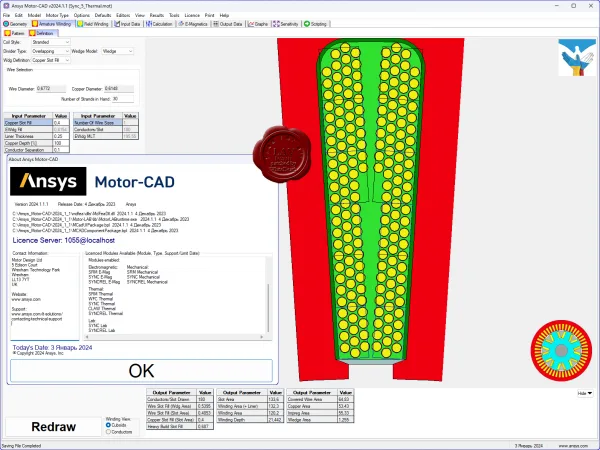Click the Copper Depth value cell
The width and height of the screenshot is (600, 450).
(x=60, y=143)
